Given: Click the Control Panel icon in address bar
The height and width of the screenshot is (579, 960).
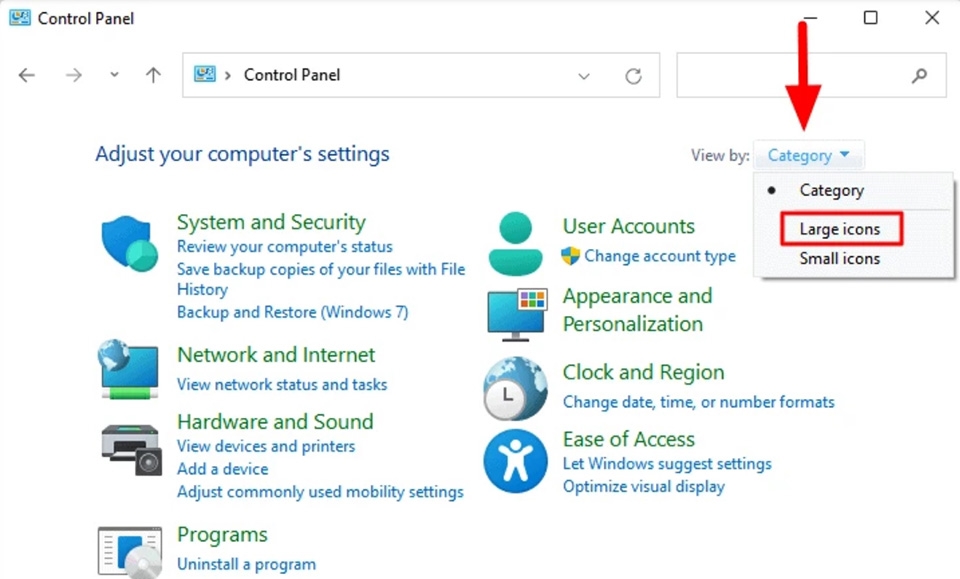Looking at the screenshot, I should 204,75.
